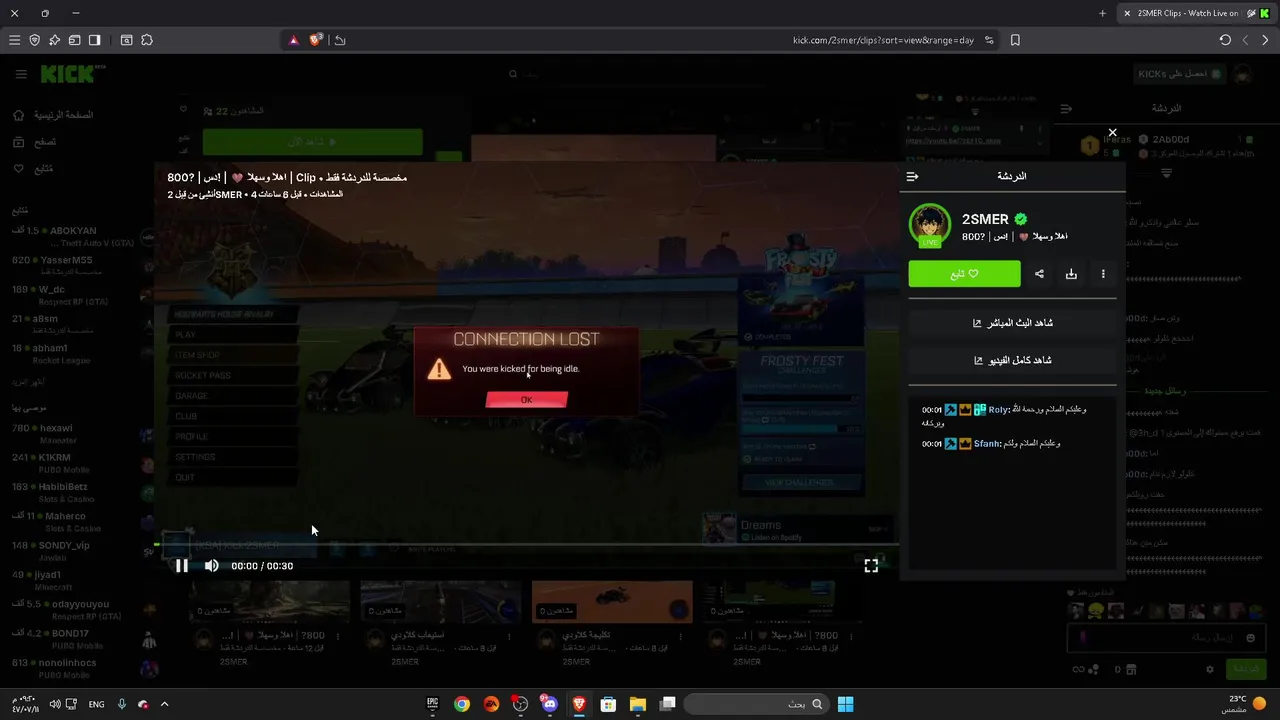This screenshot has width=1280, height=720.
Task: Open the extensions puzzle icon
Action: (x=147, y=40)
